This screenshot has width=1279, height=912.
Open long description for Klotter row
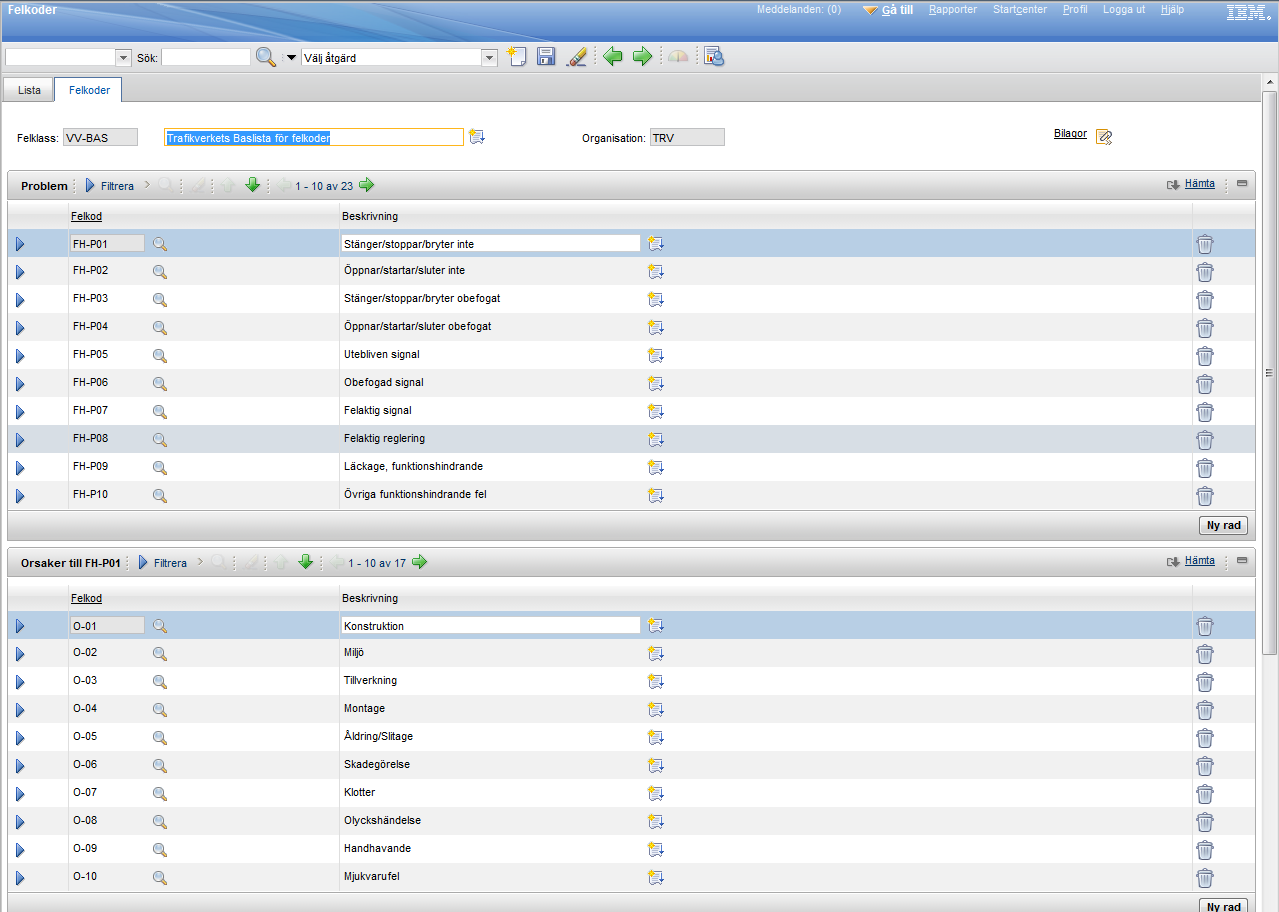656,793
